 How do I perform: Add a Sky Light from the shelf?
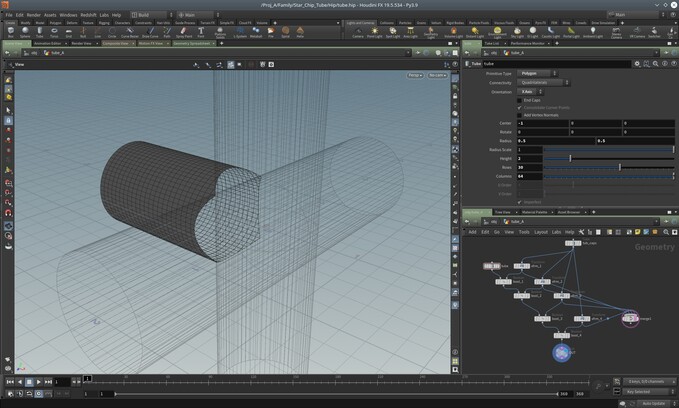517,32
